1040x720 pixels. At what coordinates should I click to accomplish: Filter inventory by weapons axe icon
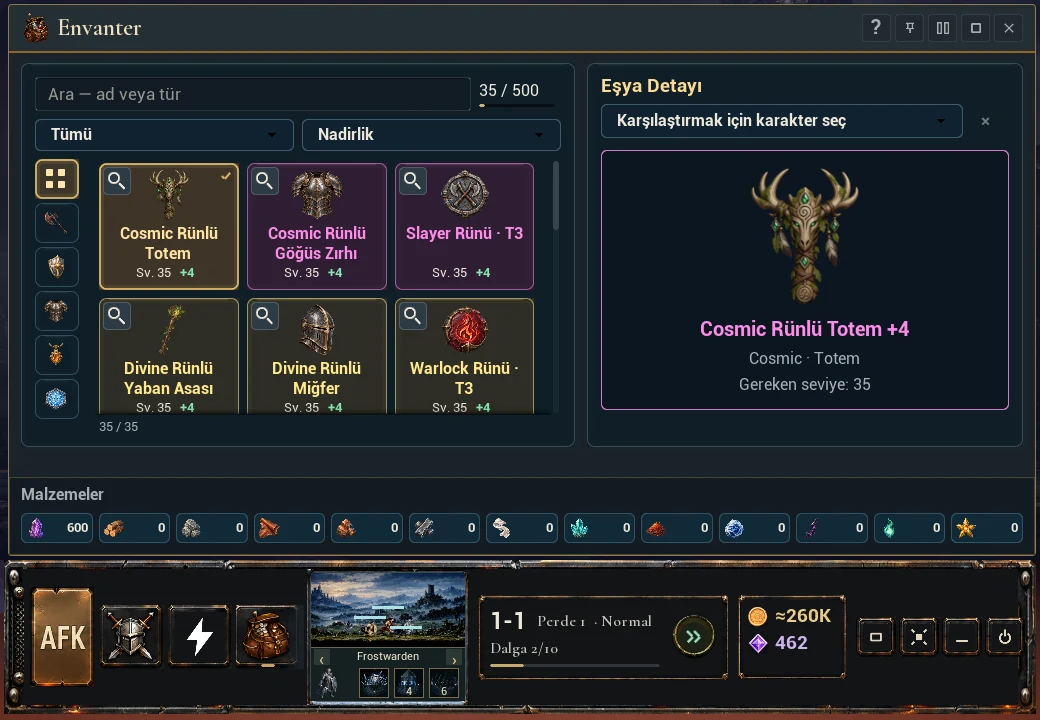pos(56,223)
